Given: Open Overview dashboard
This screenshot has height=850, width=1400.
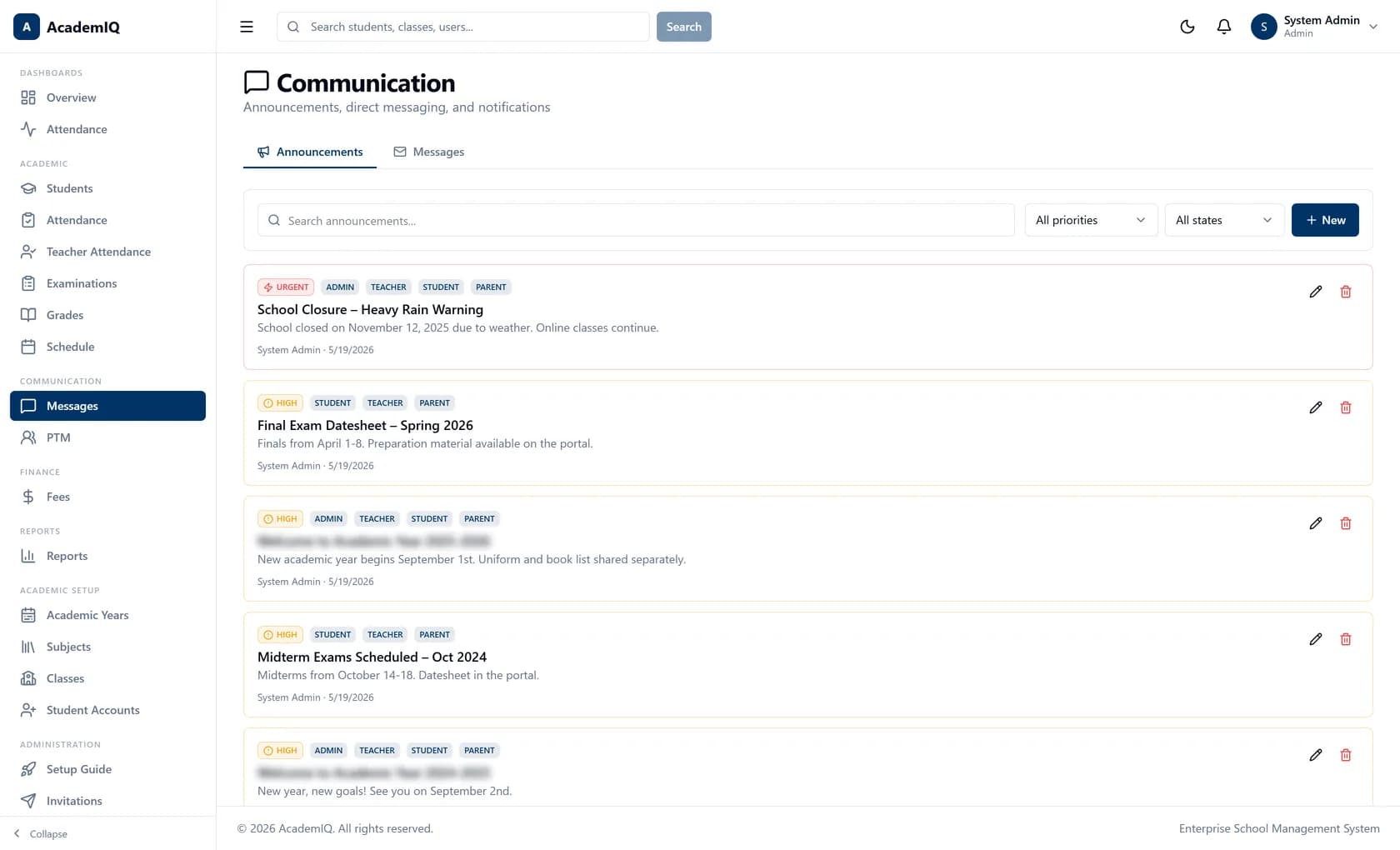Looking at the screenshot, I should 107,97.
